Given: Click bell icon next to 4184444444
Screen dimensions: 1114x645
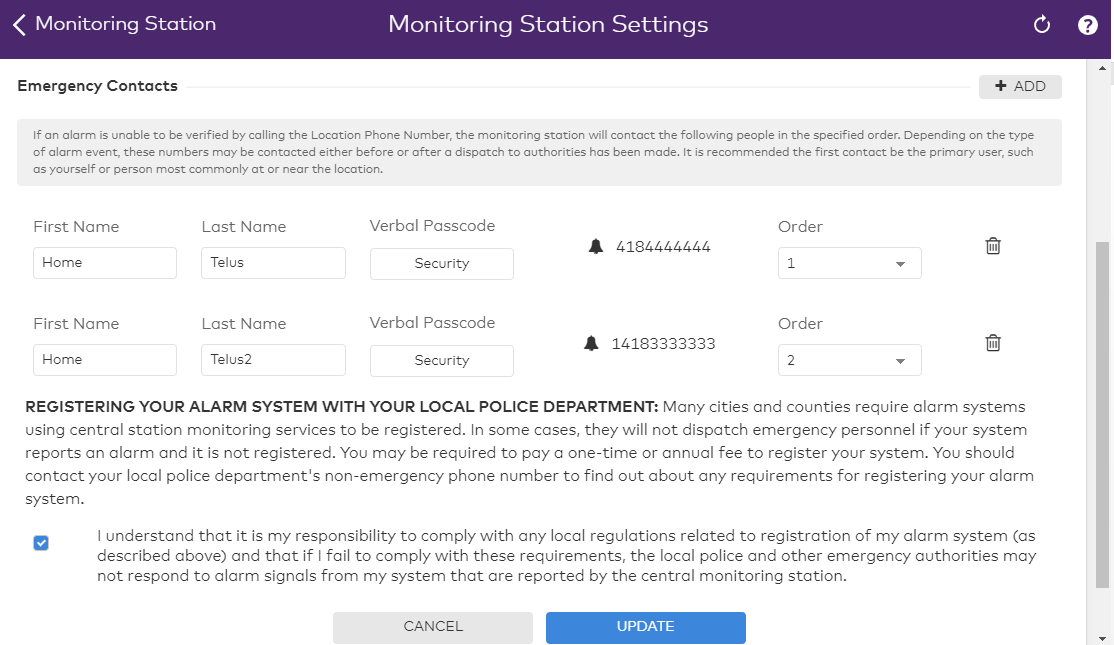Looking at the screenshot, I should [595, 246].
